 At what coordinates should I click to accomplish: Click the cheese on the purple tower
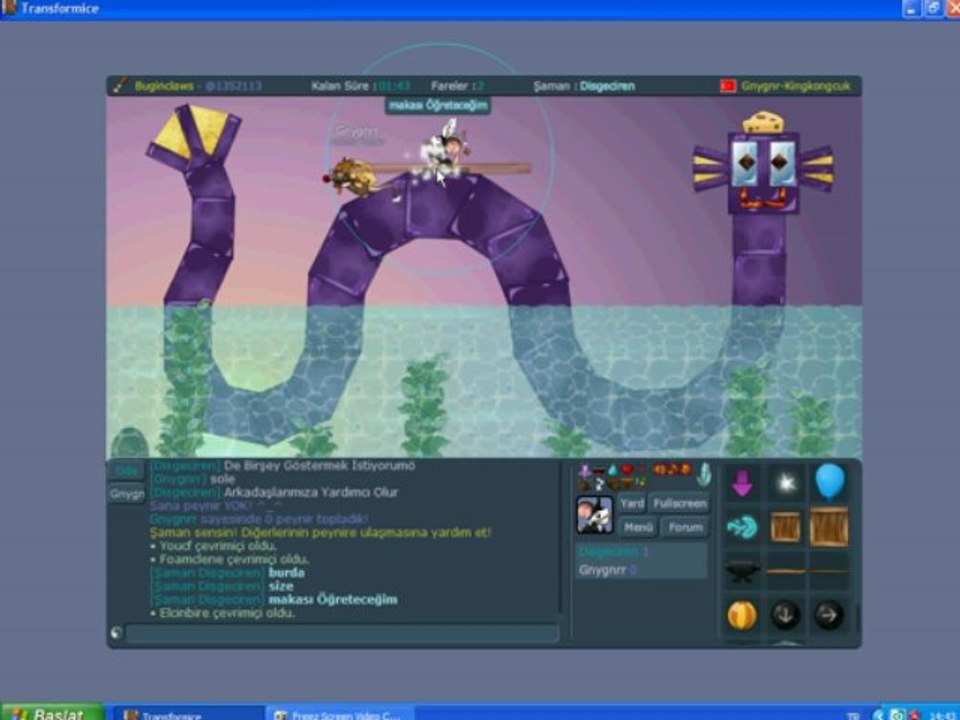pyautogui.click(x=763, y=122)
